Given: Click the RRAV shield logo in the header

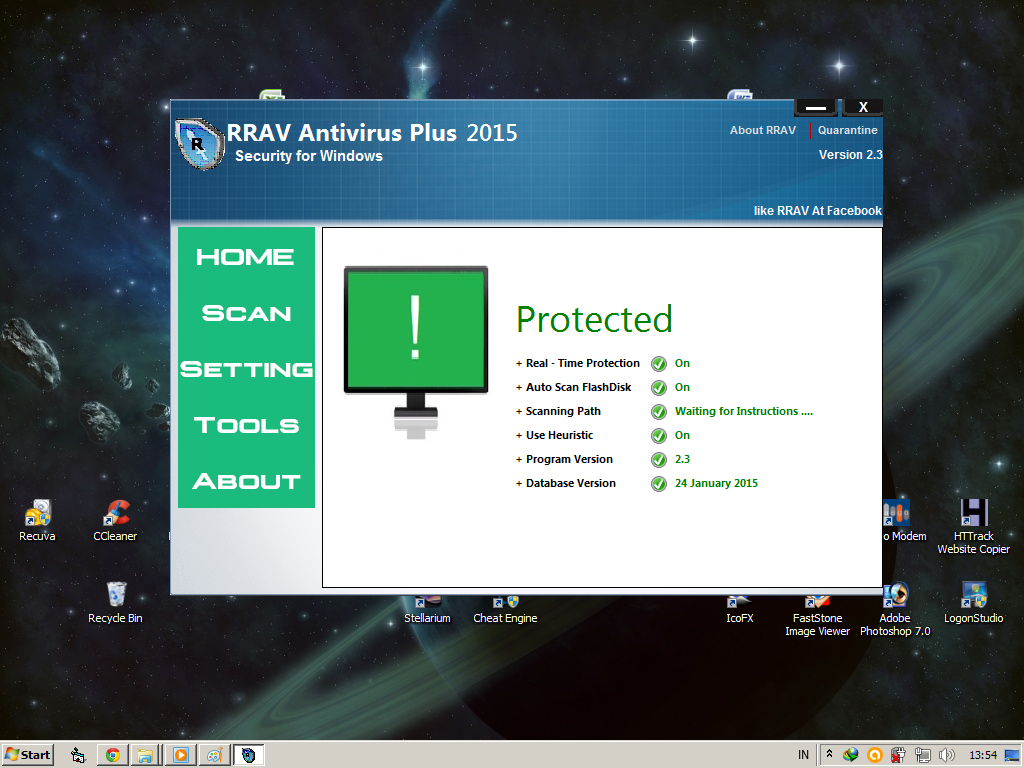Looking at the screenshot, I should 198,142.
